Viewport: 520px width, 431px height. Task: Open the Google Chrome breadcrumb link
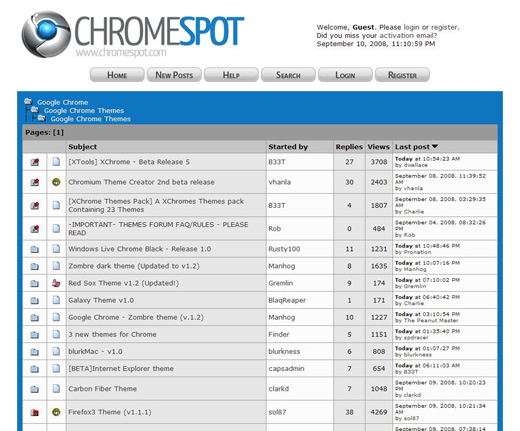click(63, 102)
